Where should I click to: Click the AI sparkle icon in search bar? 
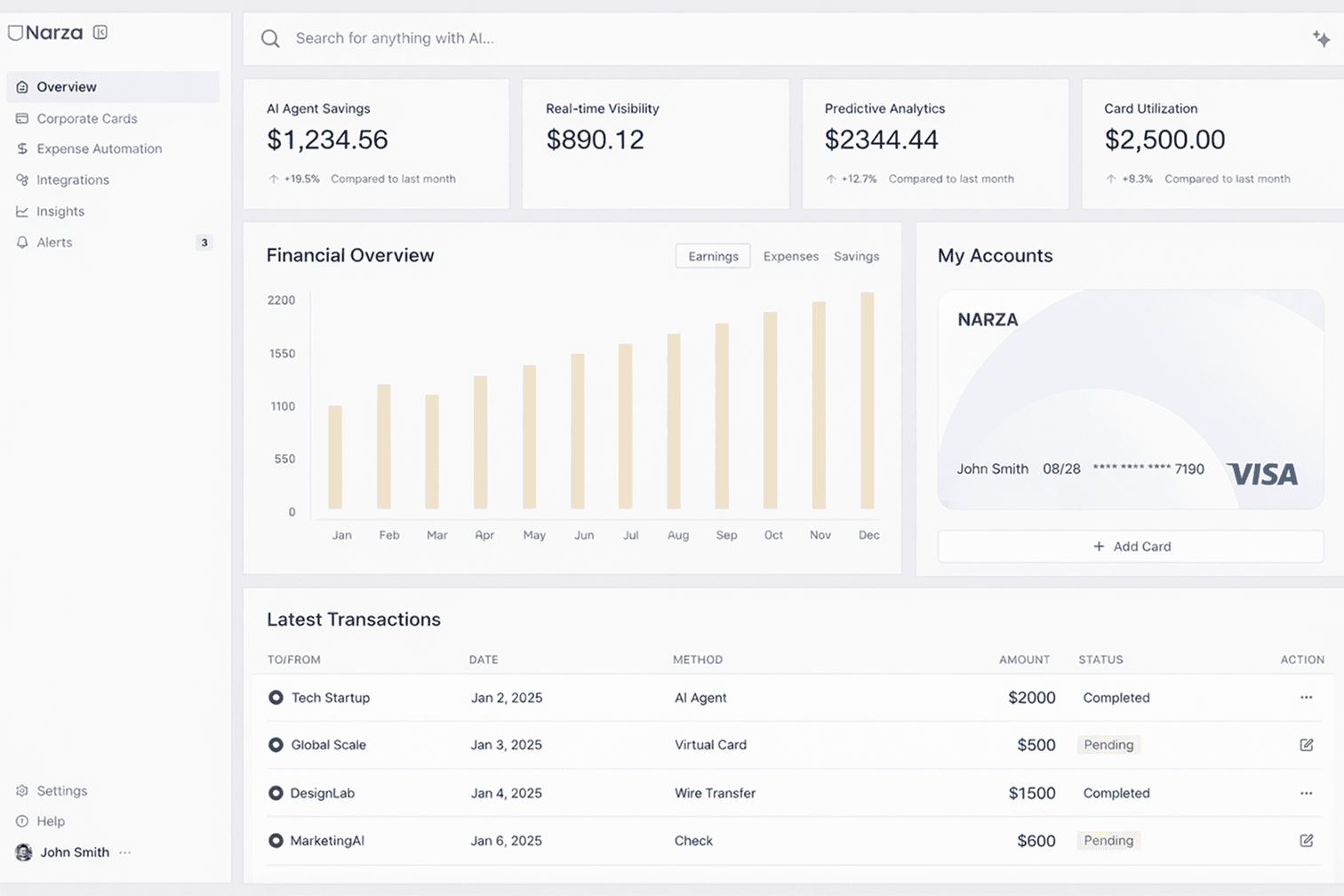[1322, 38]
